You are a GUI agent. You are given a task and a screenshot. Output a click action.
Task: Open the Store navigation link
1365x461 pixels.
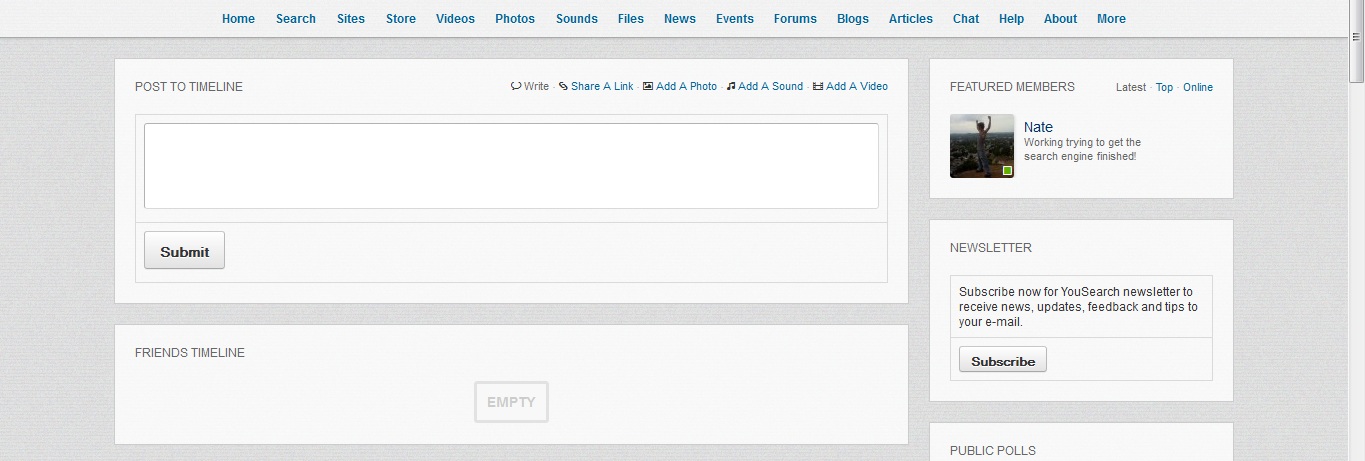click(401, 19)
